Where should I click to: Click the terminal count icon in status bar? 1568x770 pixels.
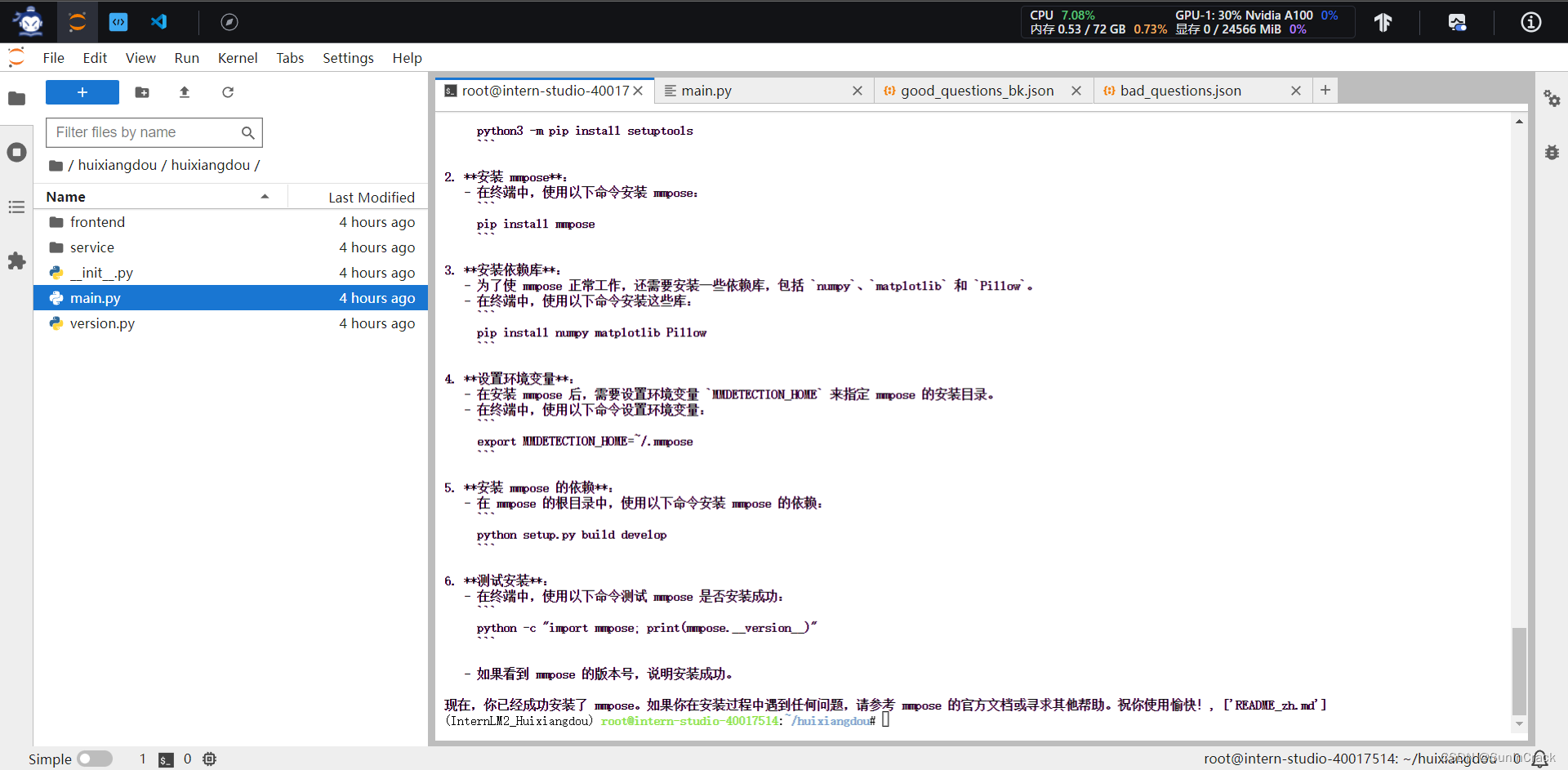[x=166, y=759]
